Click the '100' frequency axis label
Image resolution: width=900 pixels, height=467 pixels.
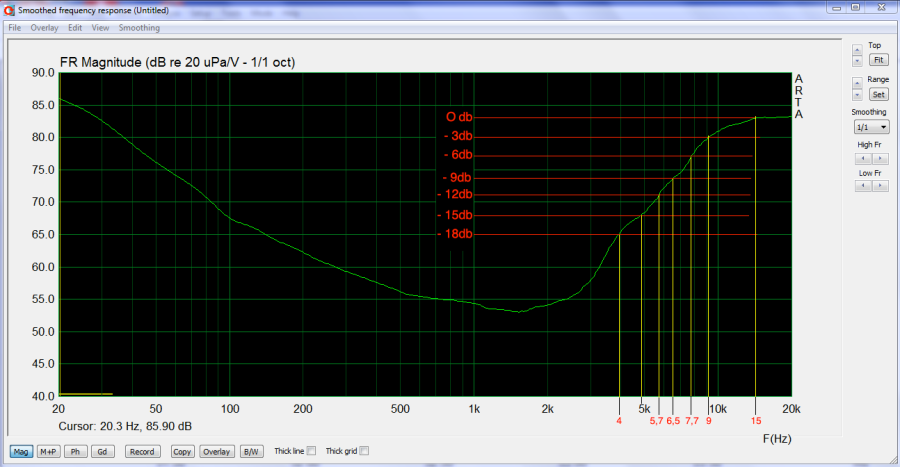(230, 409)
